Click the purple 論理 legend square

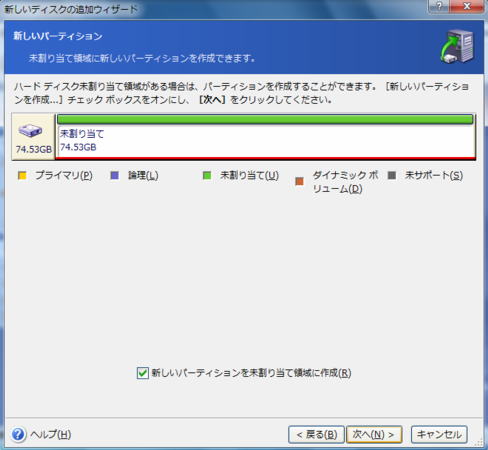click(x=114, y=175)
